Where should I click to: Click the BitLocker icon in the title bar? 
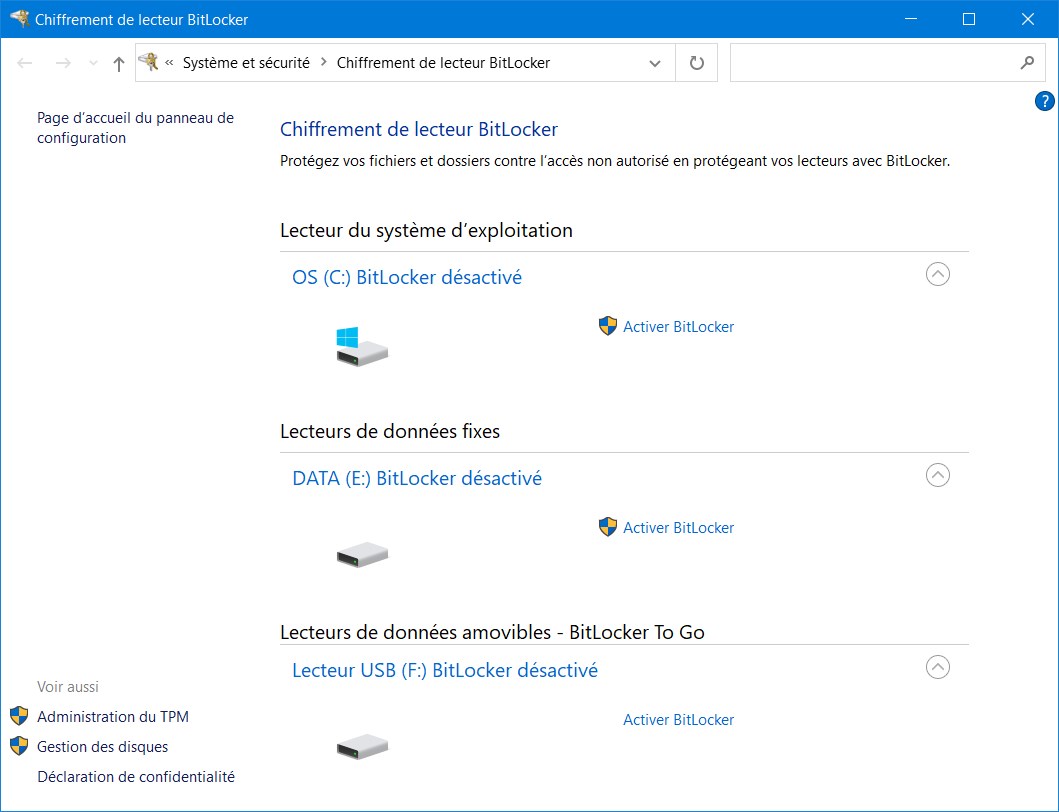[x=20, y=18]
